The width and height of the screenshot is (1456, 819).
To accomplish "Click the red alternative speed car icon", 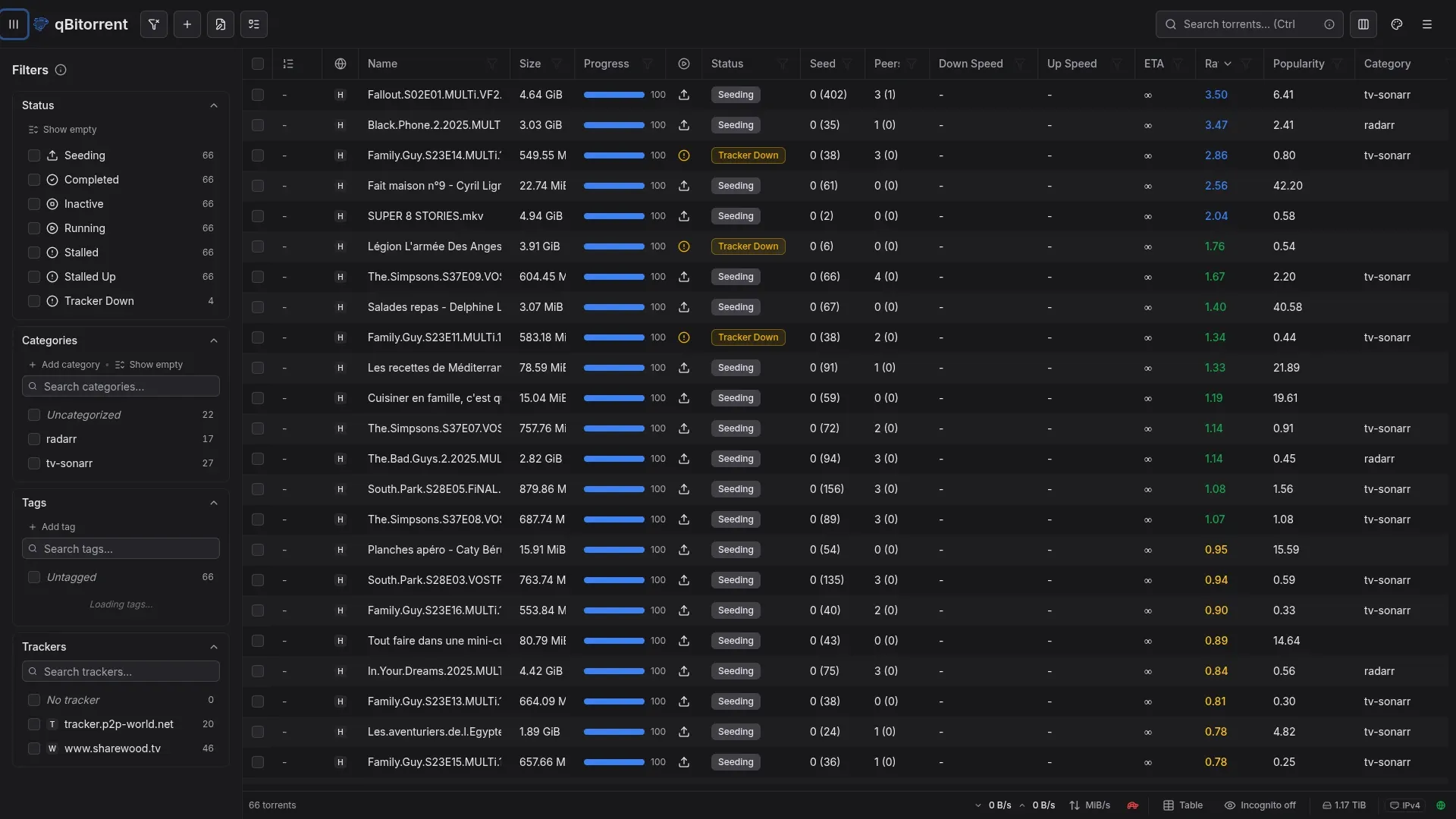I will pos(1133,805).
